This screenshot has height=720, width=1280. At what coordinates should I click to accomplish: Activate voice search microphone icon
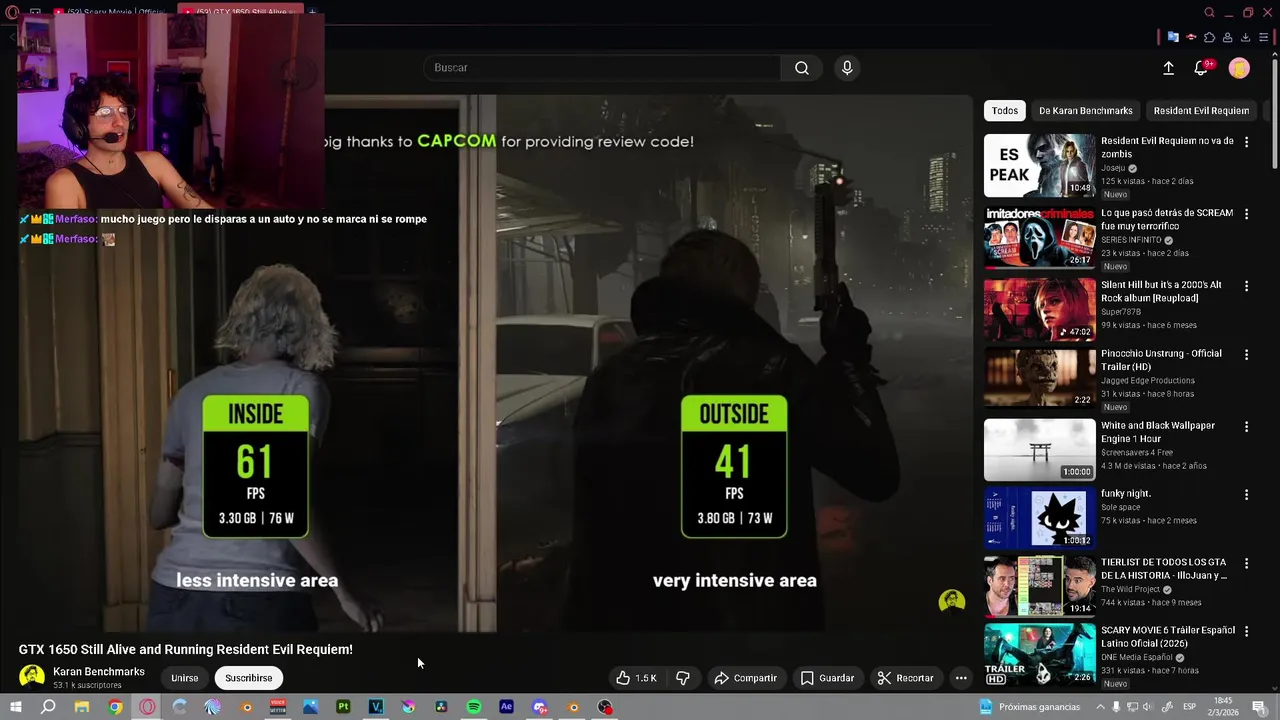[x=847, y=68]
